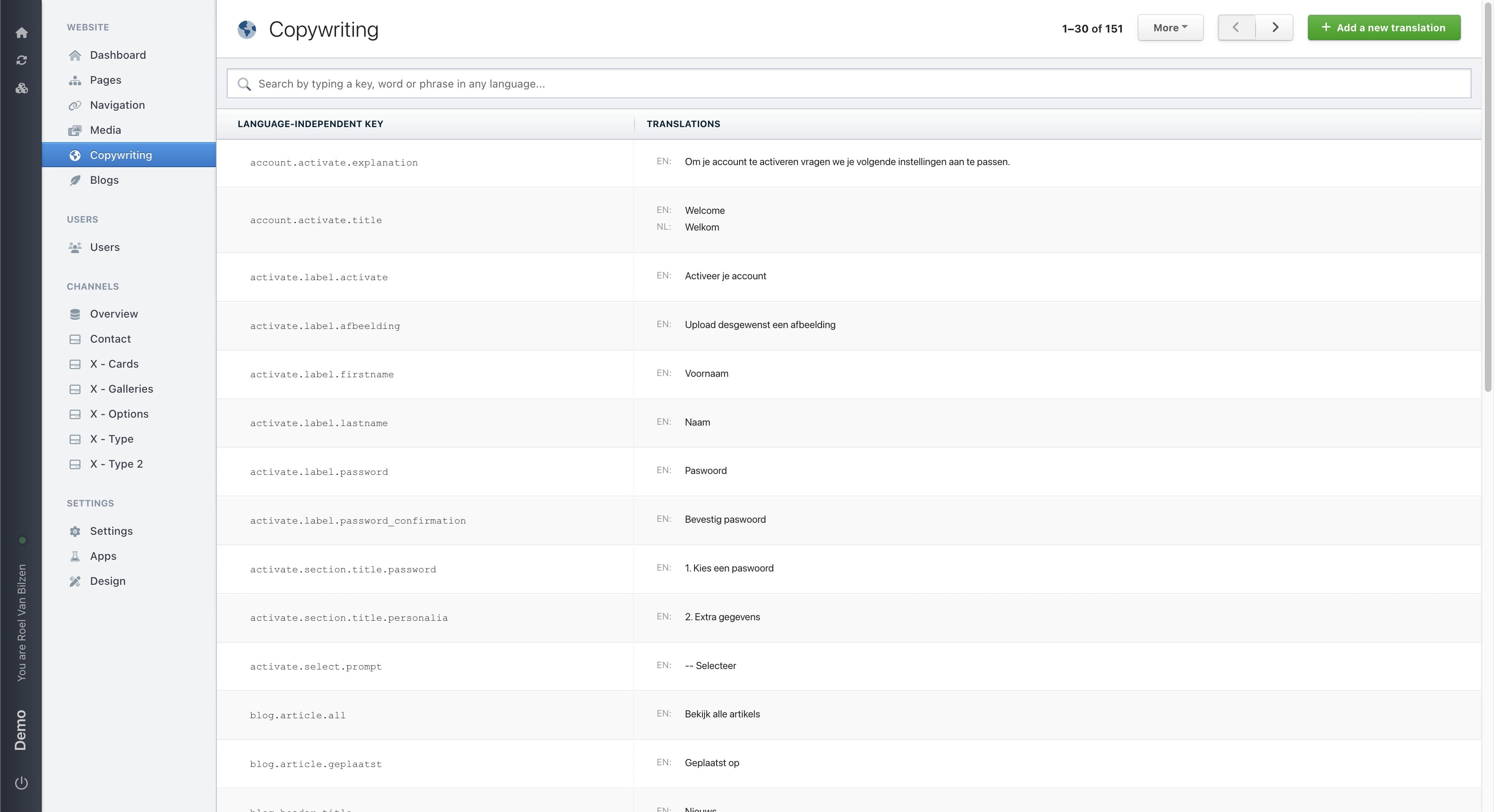Open the More dropdown menu

1170,27
